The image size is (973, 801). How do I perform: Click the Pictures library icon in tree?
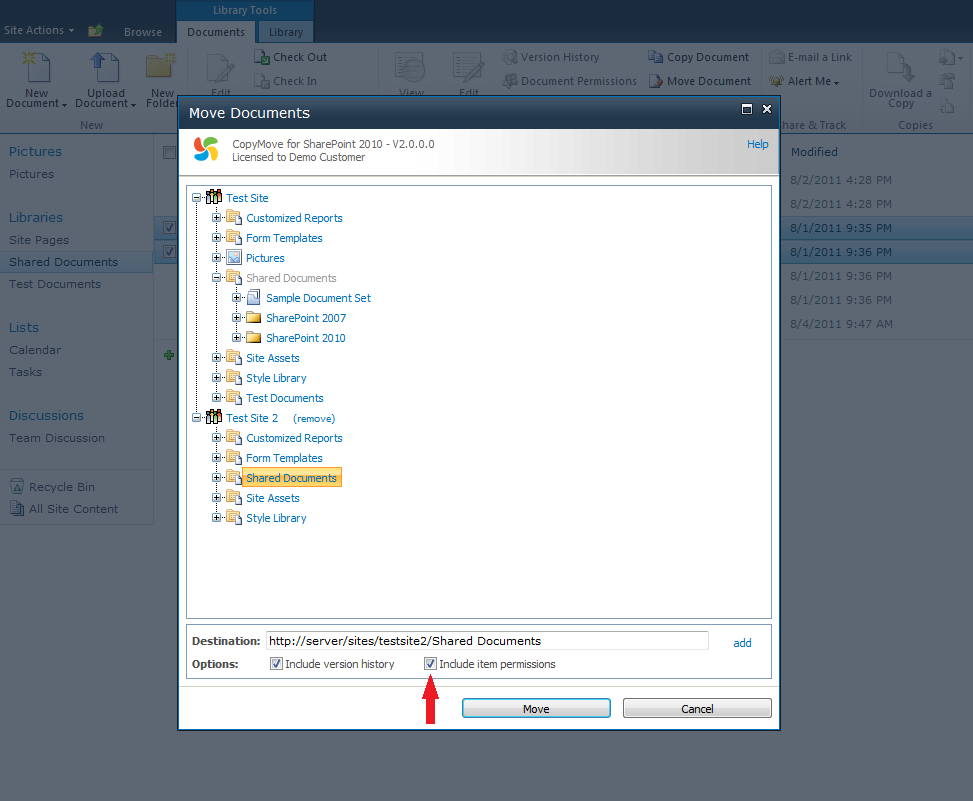(234, 257)
